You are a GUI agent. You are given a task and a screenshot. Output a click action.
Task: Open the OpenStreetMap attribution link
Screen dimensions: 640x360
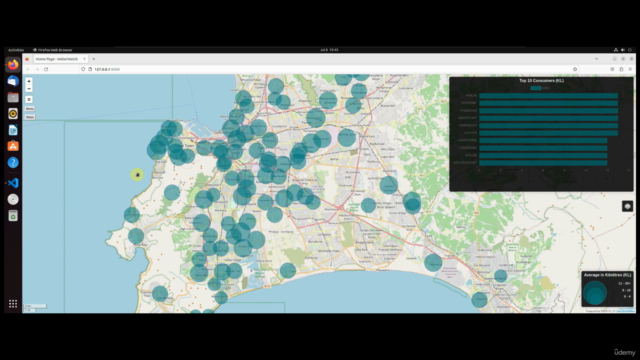click(x=625, y=311)
